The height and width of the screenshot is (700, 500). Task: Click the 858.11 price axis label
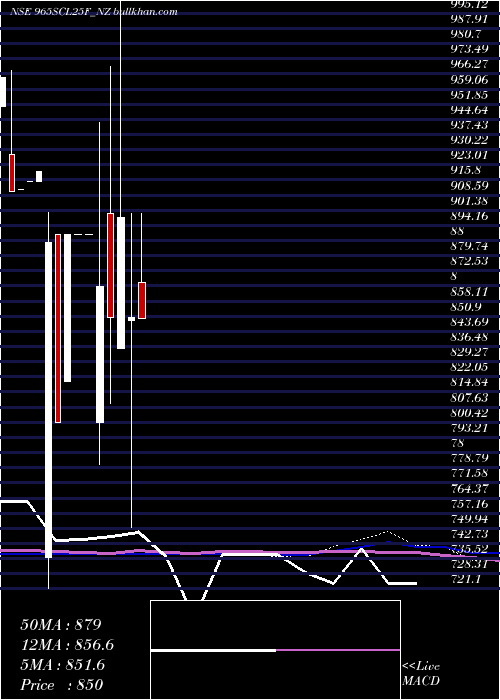470,292
